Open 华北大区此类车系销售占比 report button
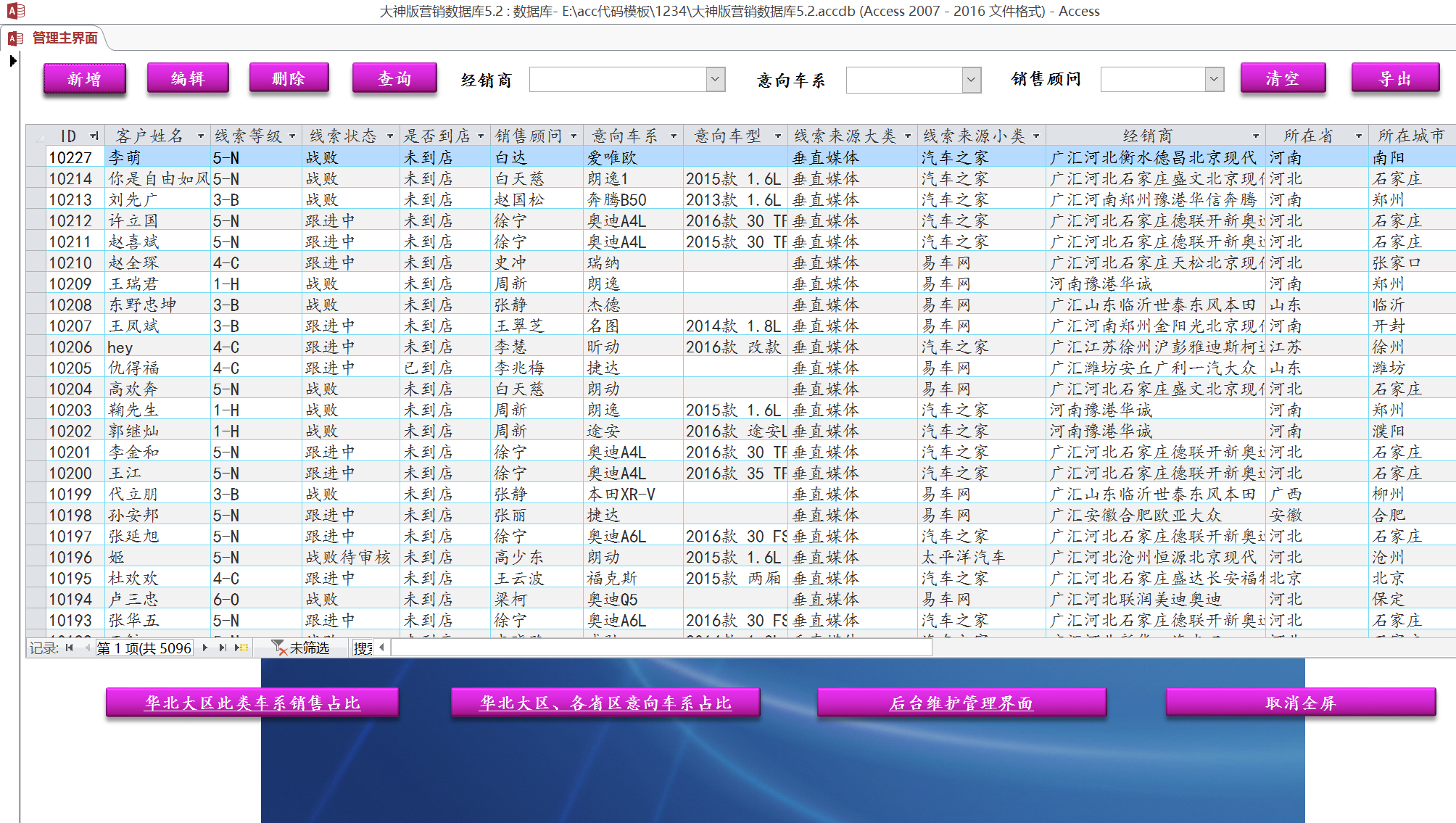This screenshot has height=823, width=1456. point(252,703)
